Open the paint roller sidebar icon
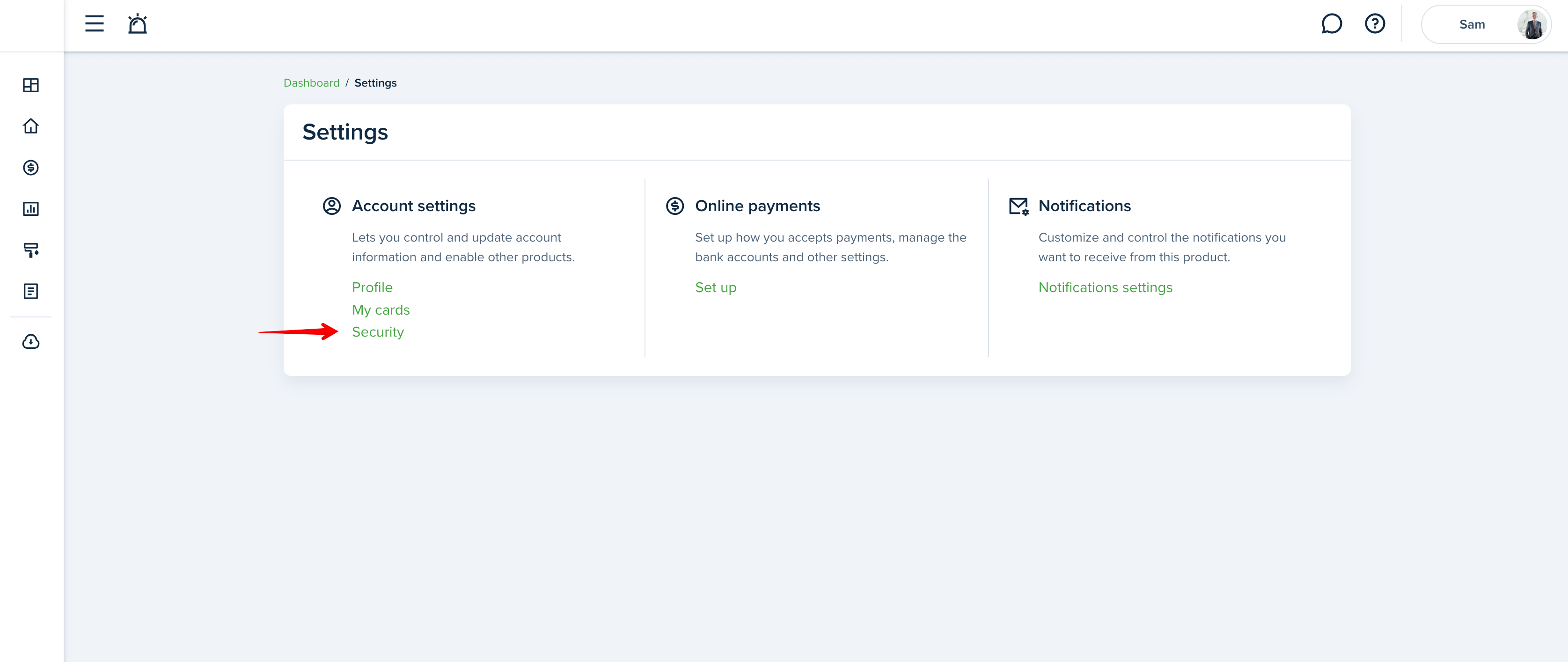This screenshot has height=662, width=1568. click(x=31, y=250)
